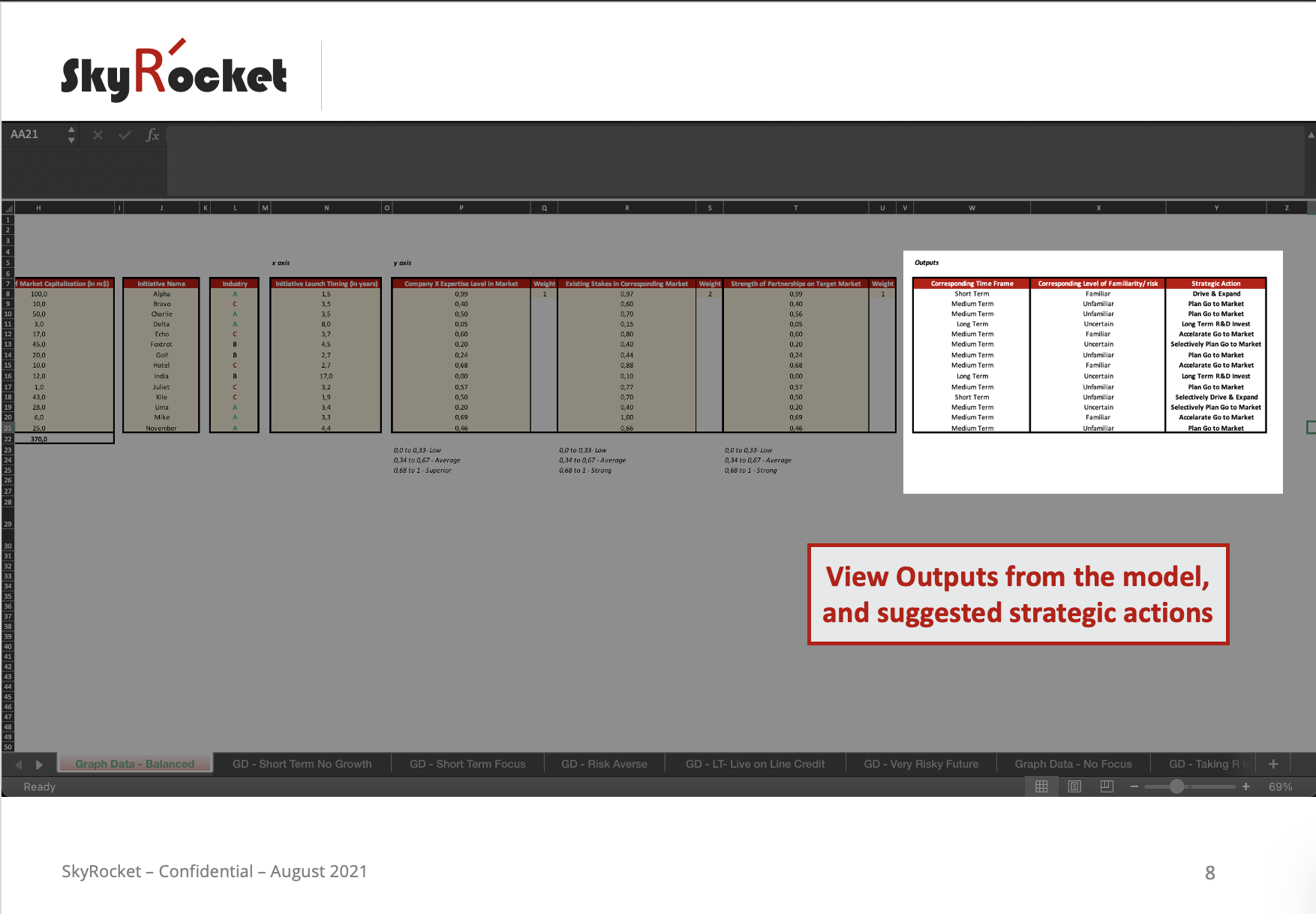Image resolution: width=1316 pixels, height=914 pixels.
Task: Click the Ready status indicator
Action: coord(40,786)
